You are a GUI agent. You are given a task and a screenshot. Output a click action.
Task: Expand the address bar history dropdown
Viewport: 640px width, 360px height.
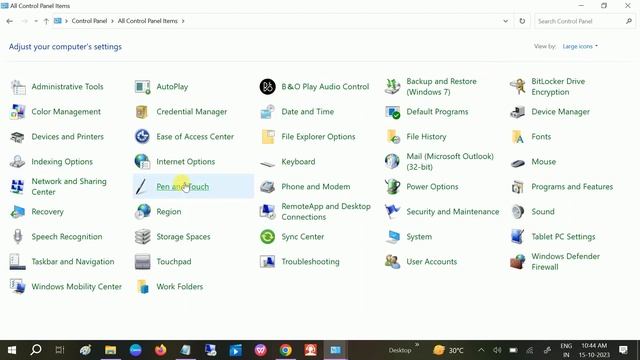tap(505, 21)
